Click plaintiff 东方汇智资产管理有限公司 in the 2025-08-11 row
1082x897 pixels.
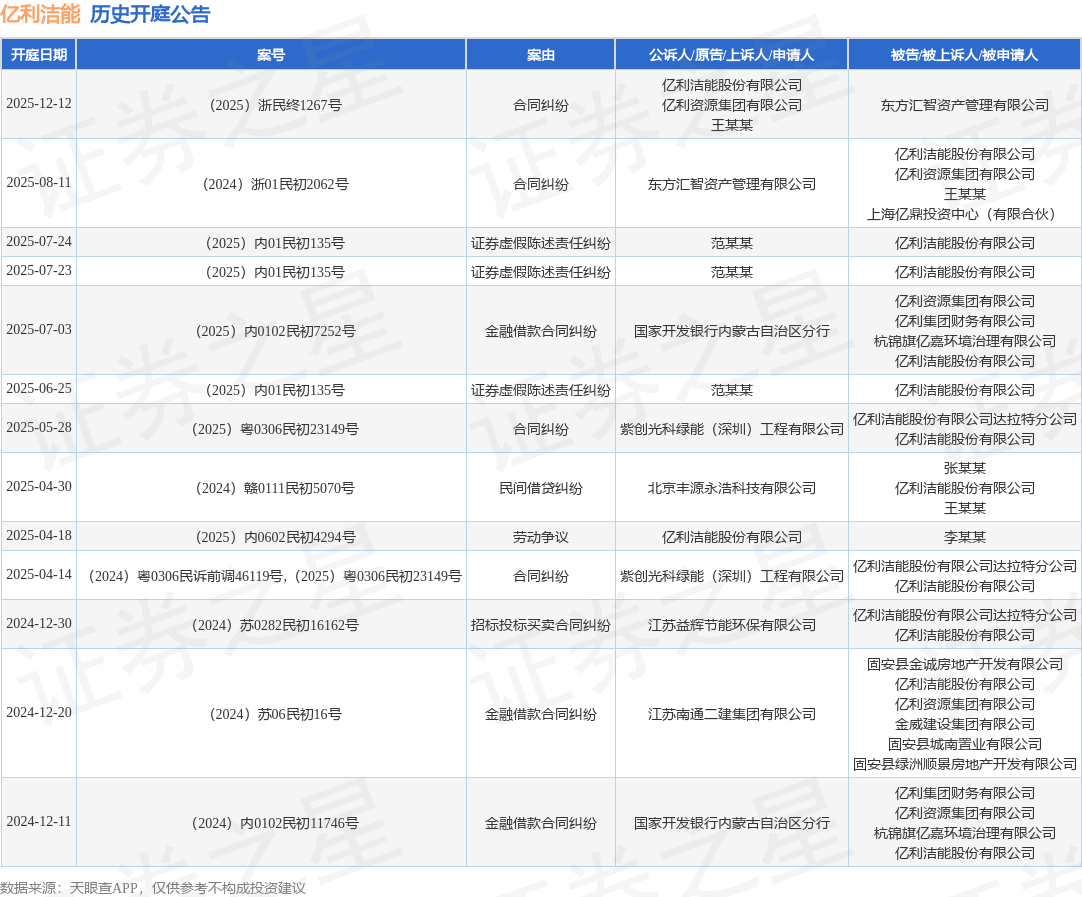[731, 184]
